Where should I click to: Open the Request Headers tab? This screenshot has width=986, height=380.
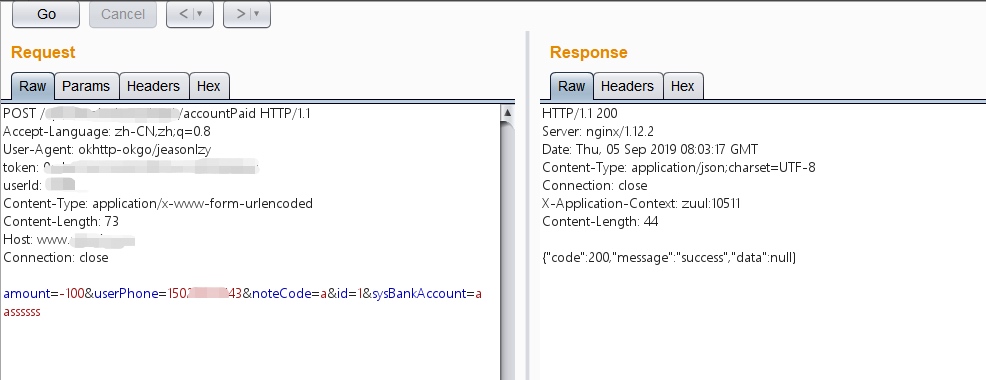(x=153, y=86)
